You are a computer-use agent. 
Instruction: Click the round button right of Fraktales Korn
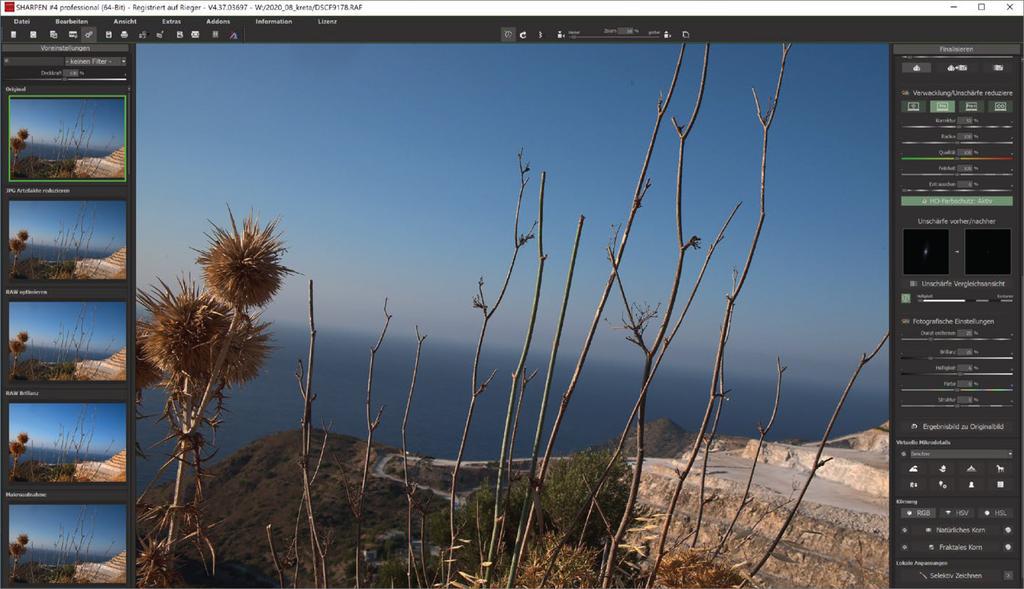pyautogui.click(x=1008, y=547)
